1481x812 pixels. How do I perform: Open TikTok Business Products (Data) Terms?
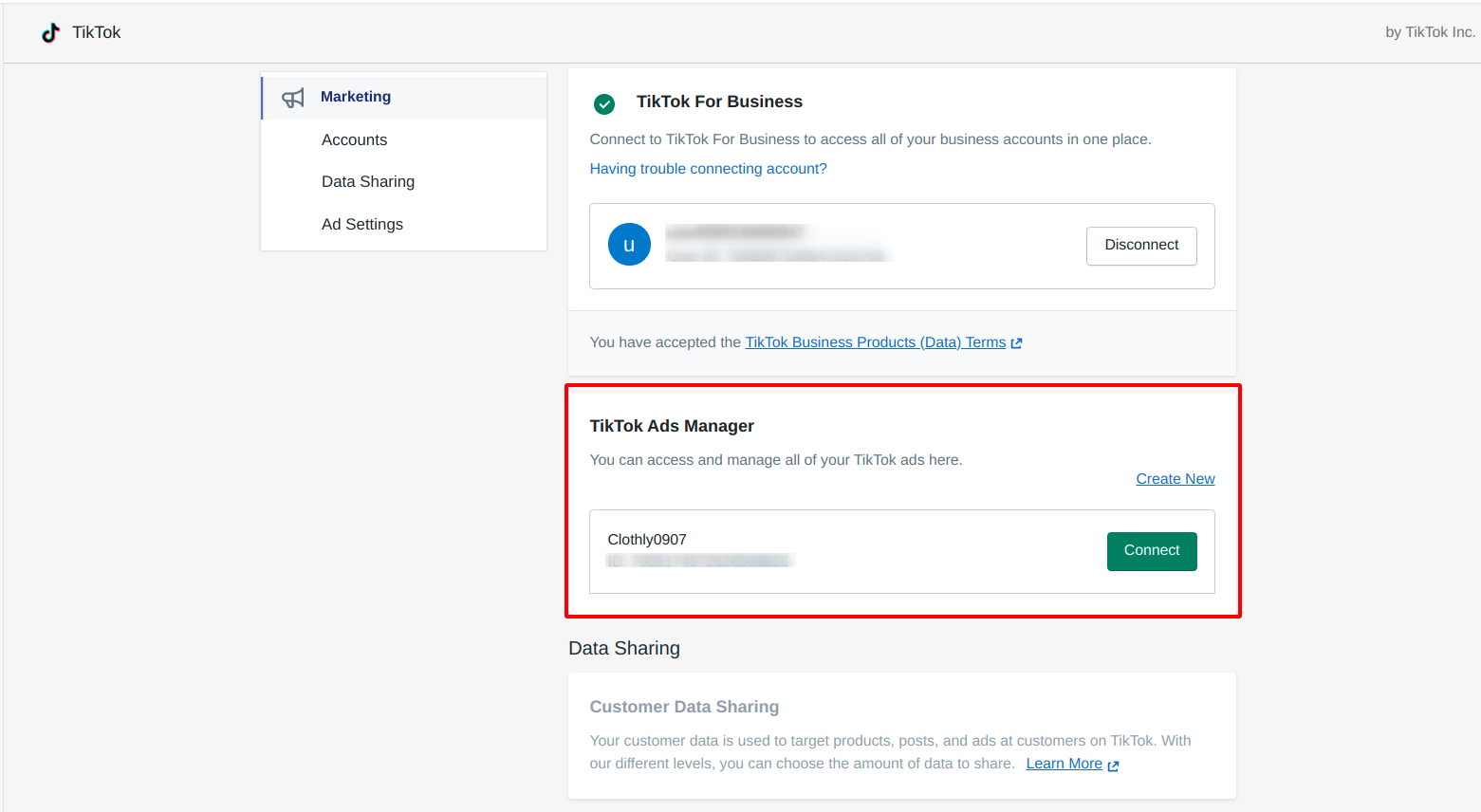pos(876,342)
